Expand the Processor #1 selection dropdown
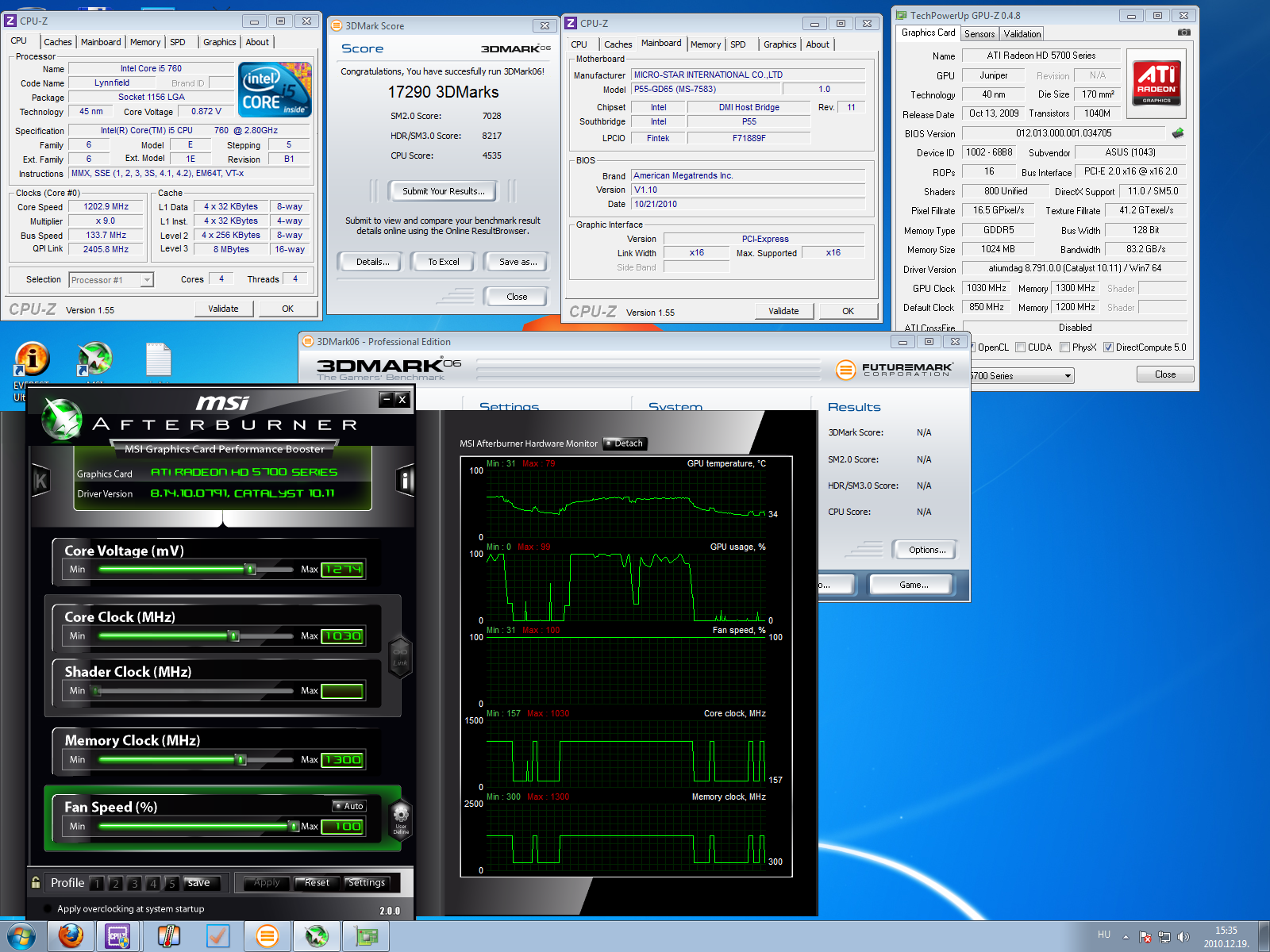The height and width of the screenshot is (952, 1270). 147,280
